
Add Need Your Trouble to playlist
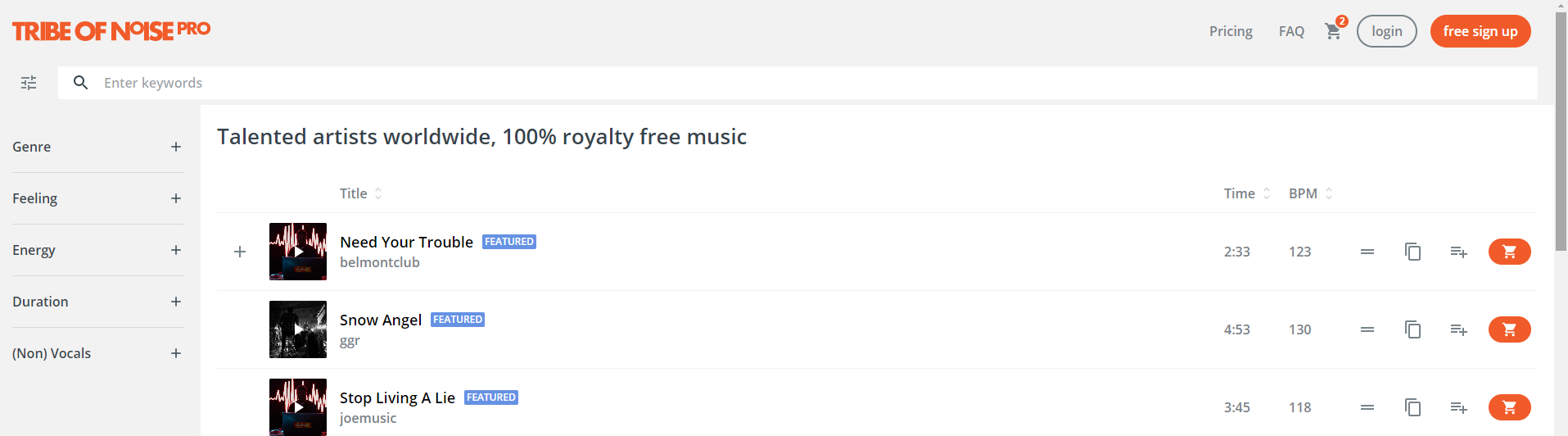(x=1458, y=252)
